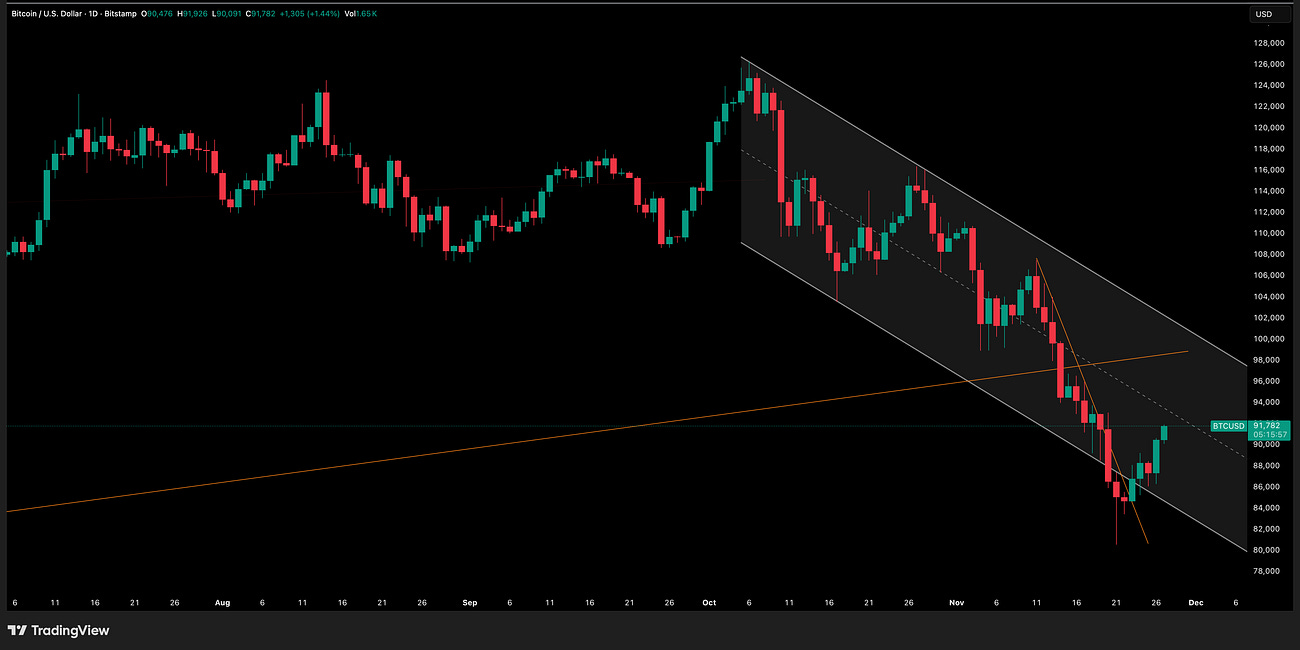Click the Bitstamp exchange label
Screen dimensions: 1300x650
[120, 14]
